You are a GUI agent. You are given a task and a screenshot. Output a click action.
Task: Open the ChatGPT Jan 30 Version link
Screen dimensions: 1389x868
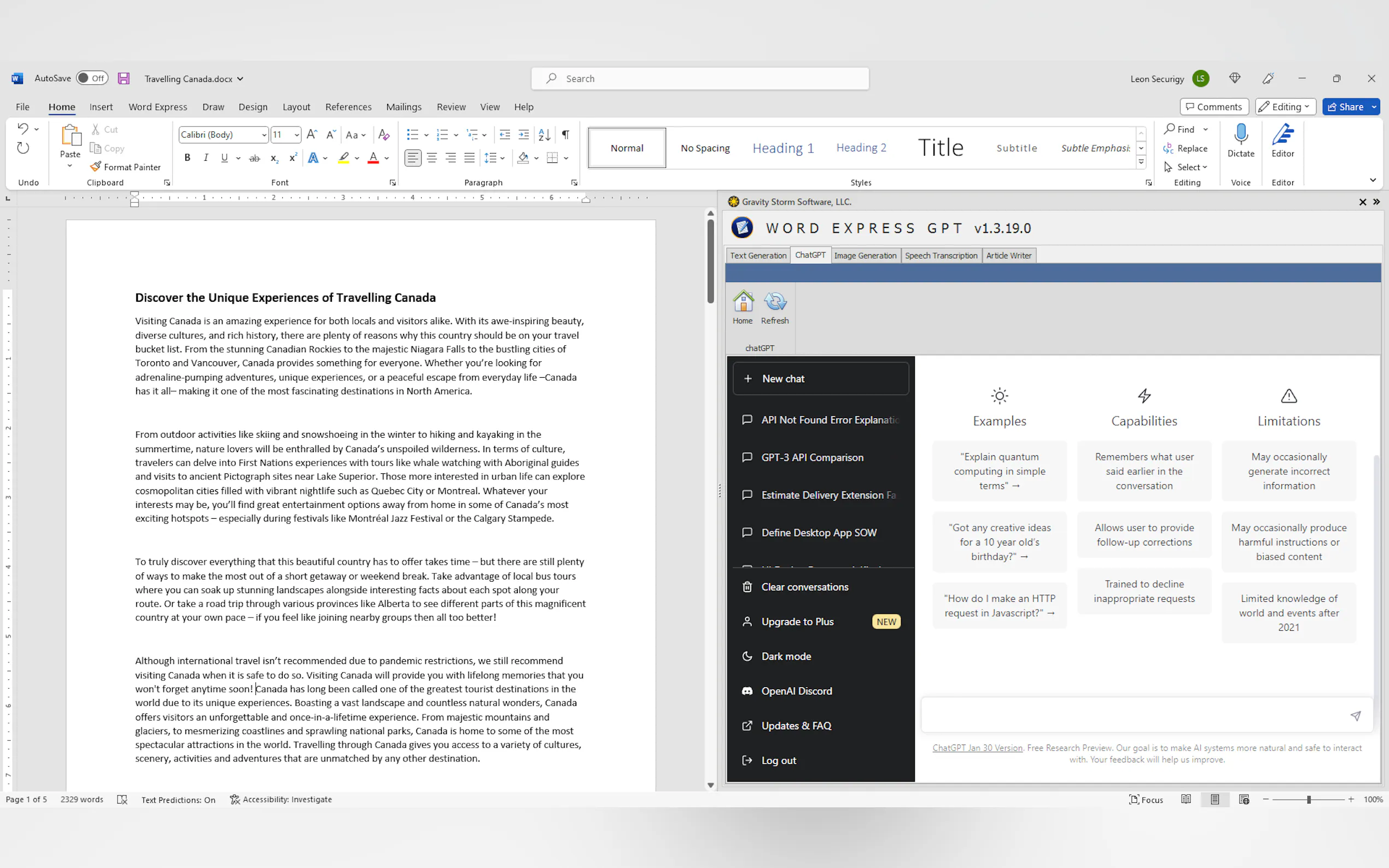(977, 747)
